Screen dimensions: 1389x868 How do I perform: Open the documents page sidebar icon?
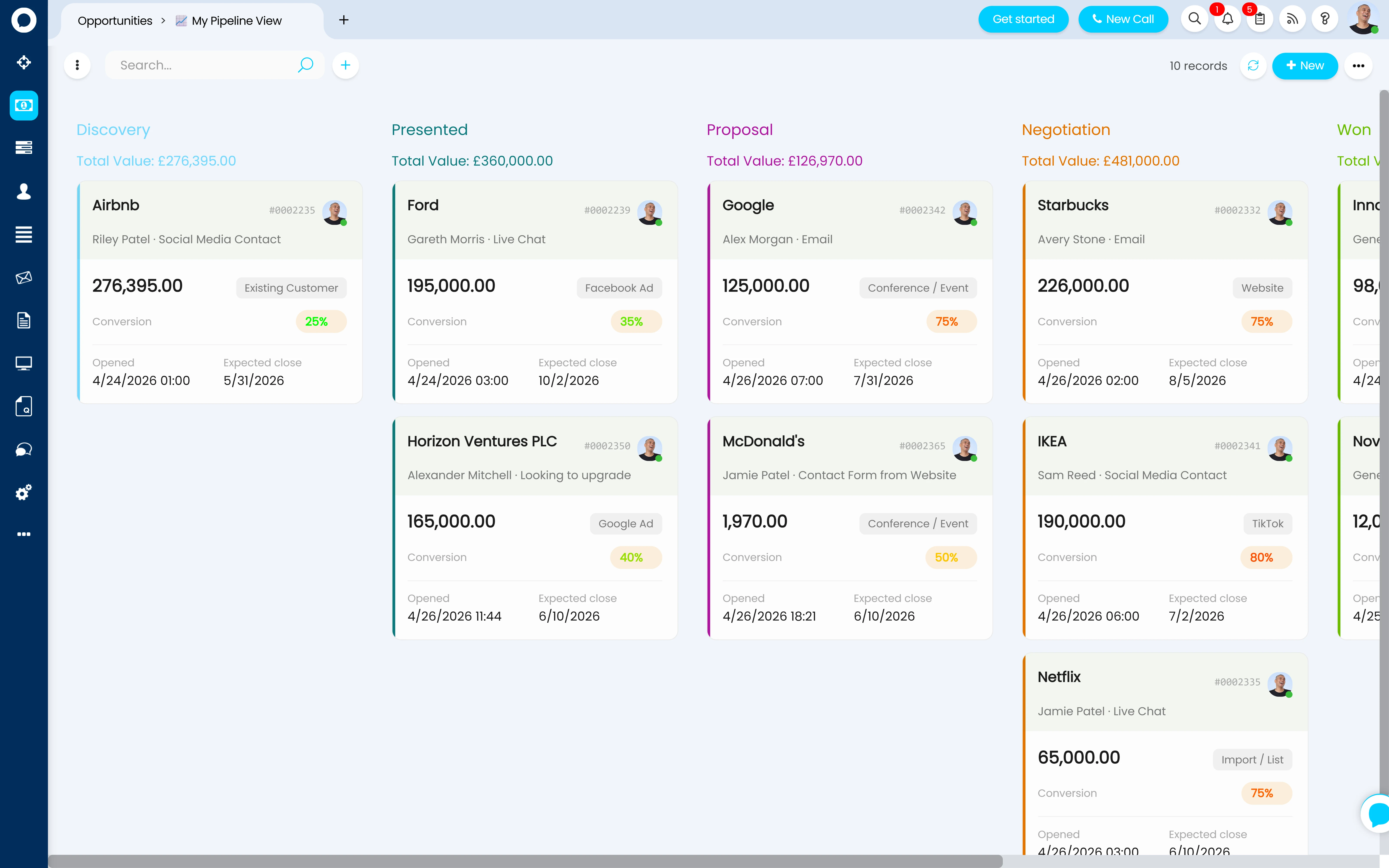(x=23, y=320)
